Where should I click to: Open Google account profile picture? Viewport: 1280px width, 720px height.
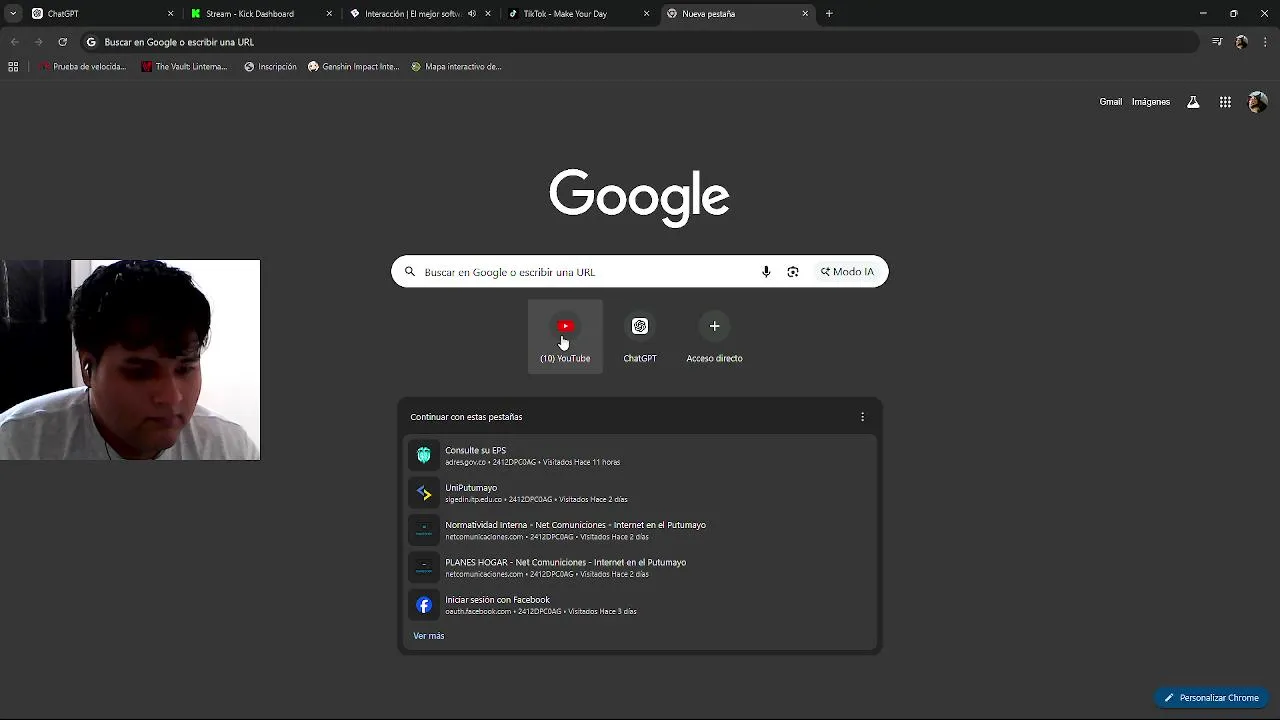(x=1258, y=102)
